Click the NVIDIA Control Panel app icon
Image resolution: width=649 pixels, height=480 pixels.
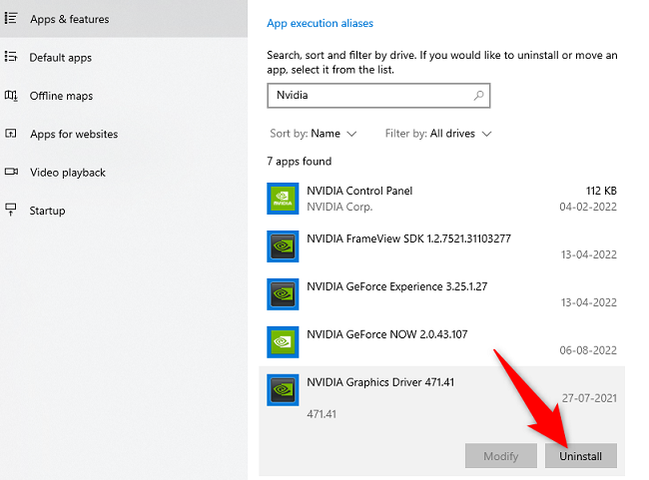tap(284, 198)
